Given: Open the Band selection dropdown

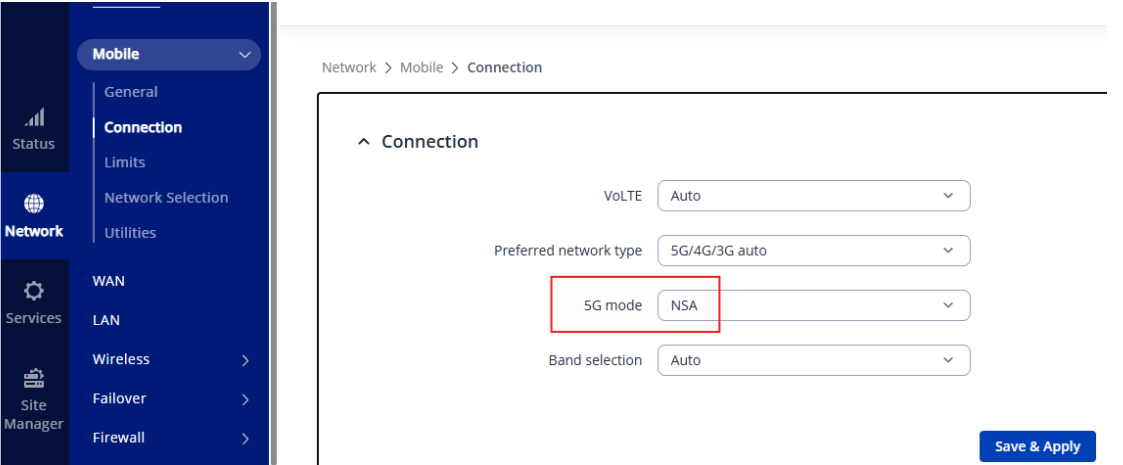Looking at the screenshot, I should coord(813,360).
